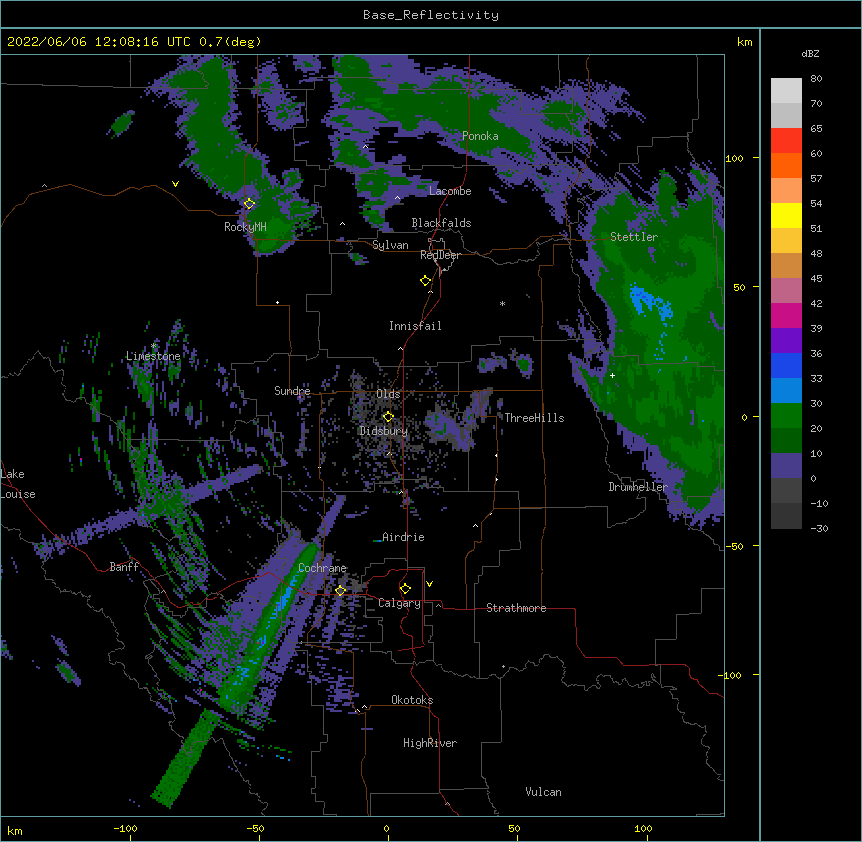Click the yellow station marker south of RedDeer

tap(425, 280)
